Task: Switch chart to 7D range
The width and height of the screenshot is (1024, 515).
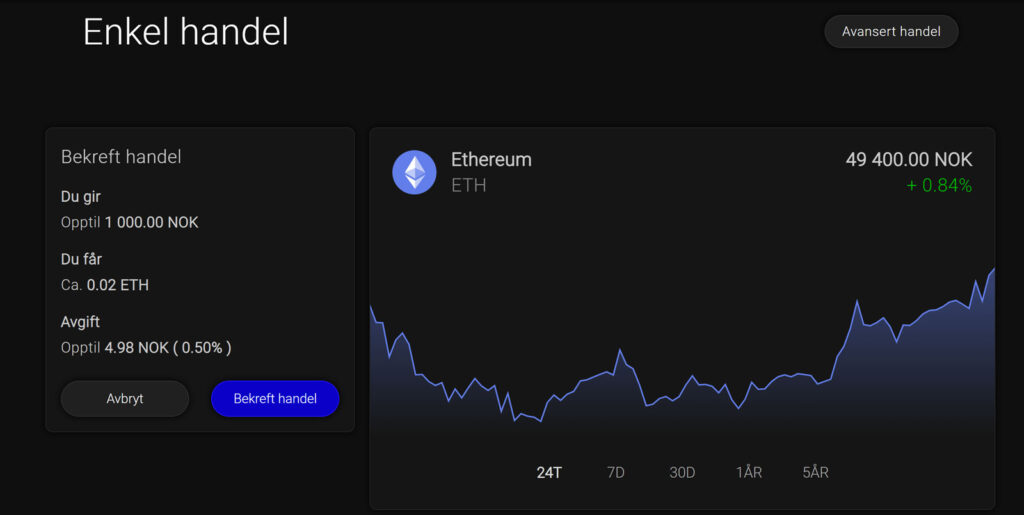Action: 615,472
